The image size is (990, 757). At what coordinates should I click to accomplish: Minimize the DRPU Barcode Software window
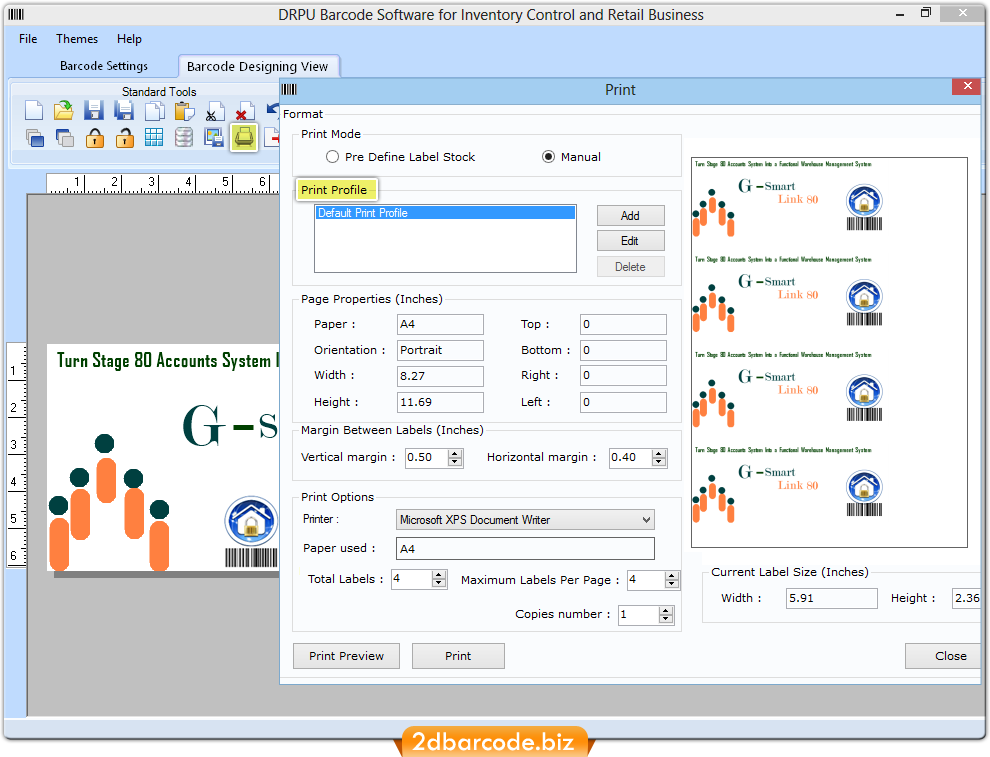pos(900,14)
